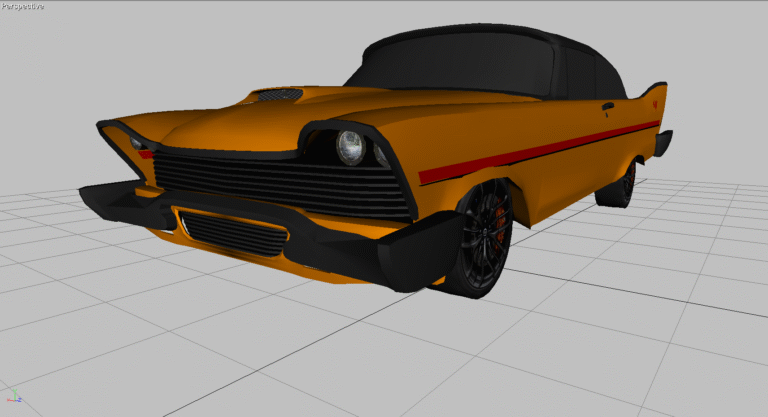Select the red front turn signal
This screenshot has height=417, width=768.
(146, 155)
